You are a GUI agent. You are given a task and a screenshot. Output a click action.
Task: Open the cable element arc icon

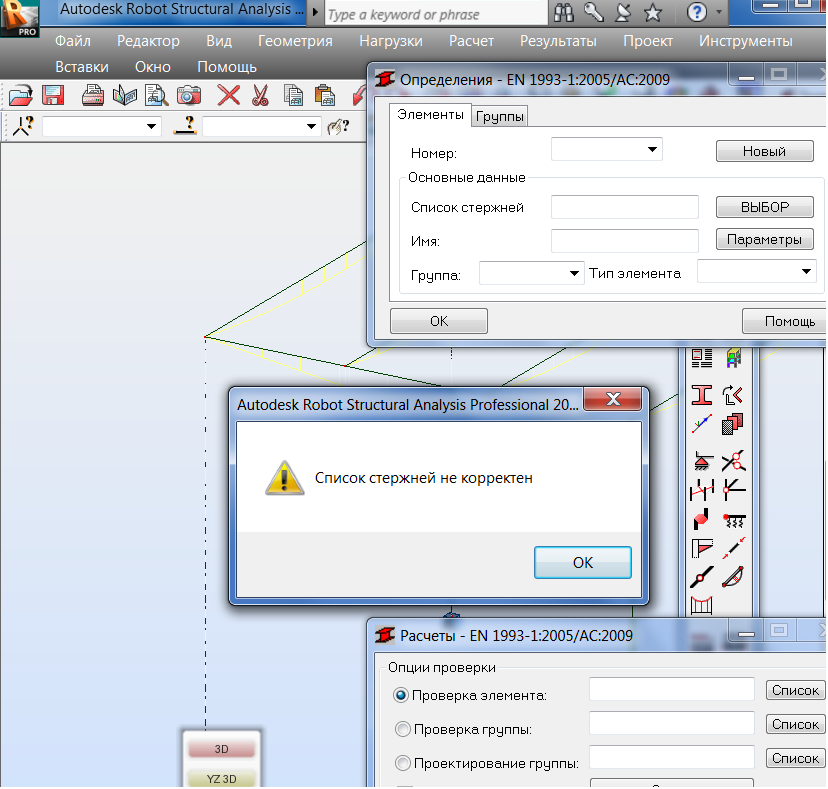pyautogui.click(x=733, y=577)
